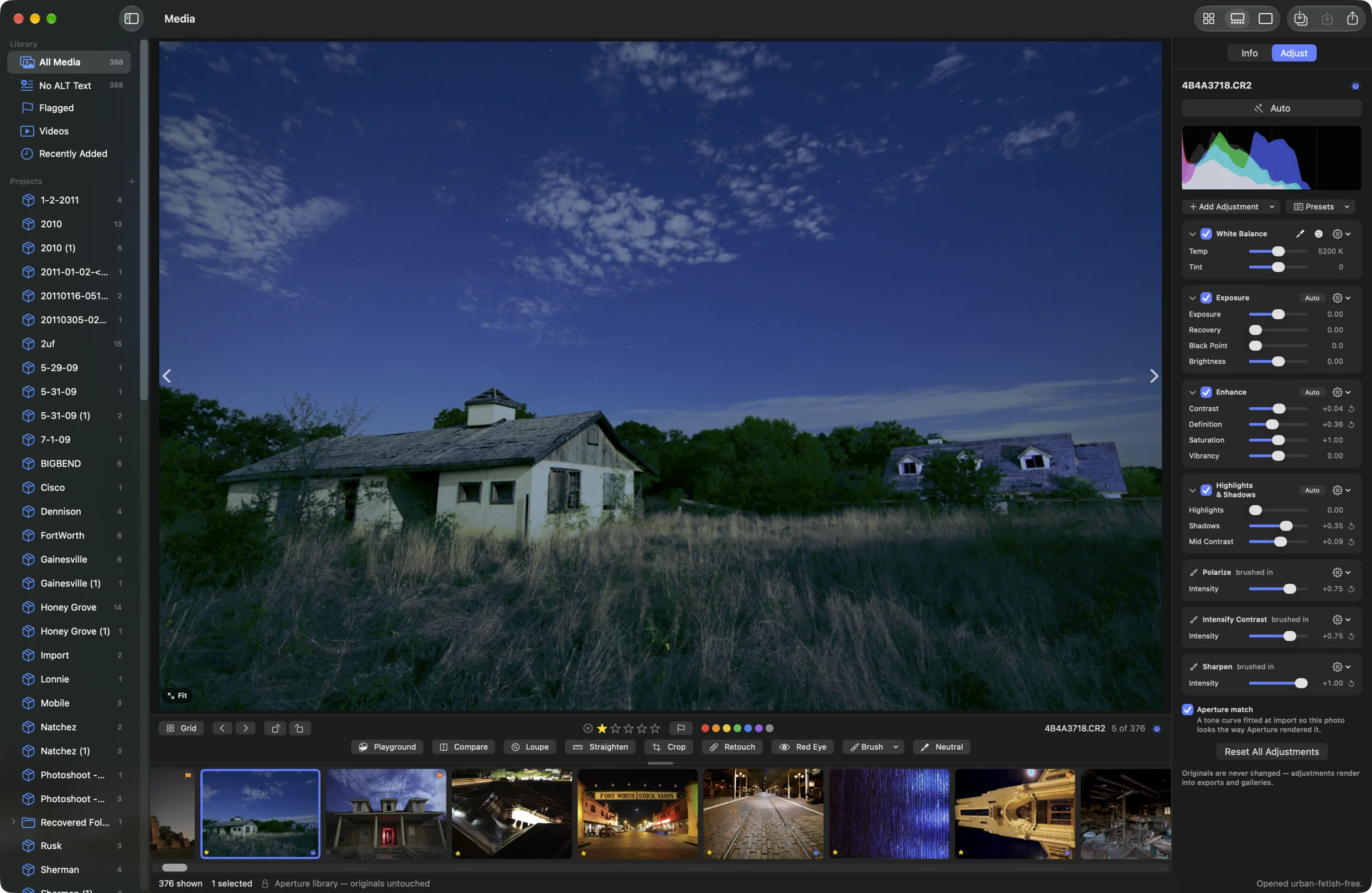The height and width of the screenshot is (893, 1372).
Task: Open Flagged in the Library sidebar
Action: point(69,108)
